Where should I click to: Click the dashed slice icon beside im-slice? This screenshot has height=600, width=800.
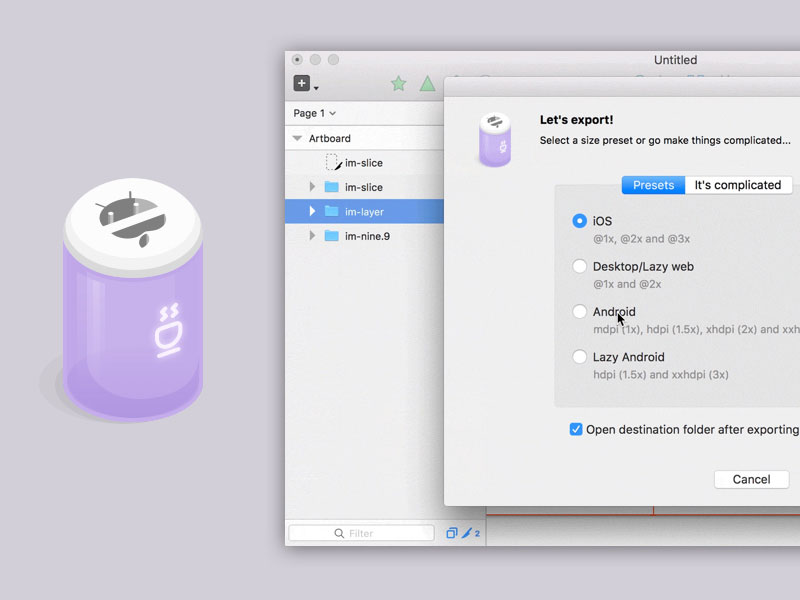(x=333, y=162)
